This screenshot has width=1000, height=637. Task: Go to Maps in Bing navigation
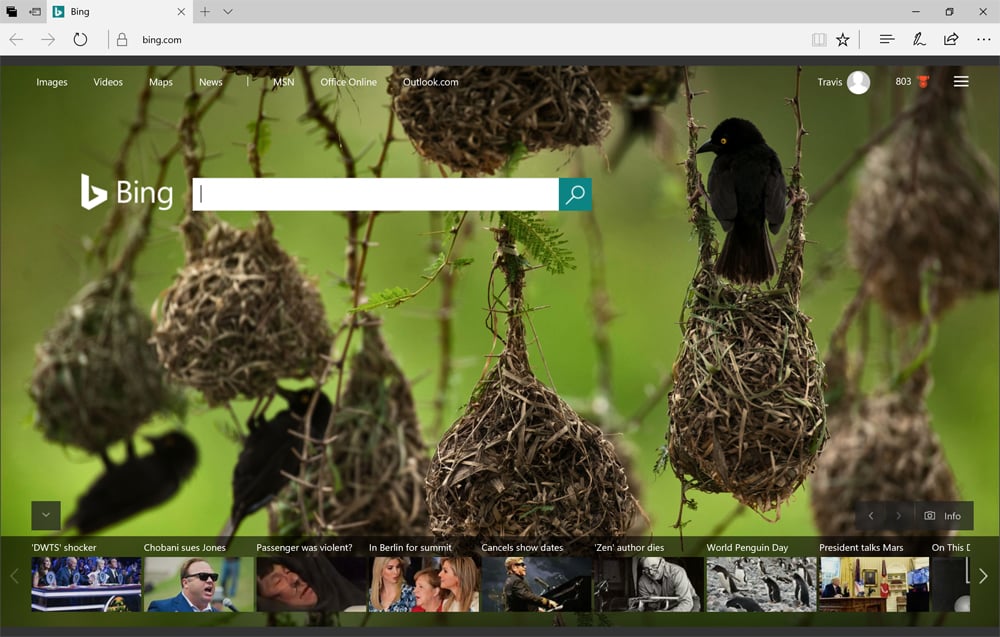pos(161,82)
